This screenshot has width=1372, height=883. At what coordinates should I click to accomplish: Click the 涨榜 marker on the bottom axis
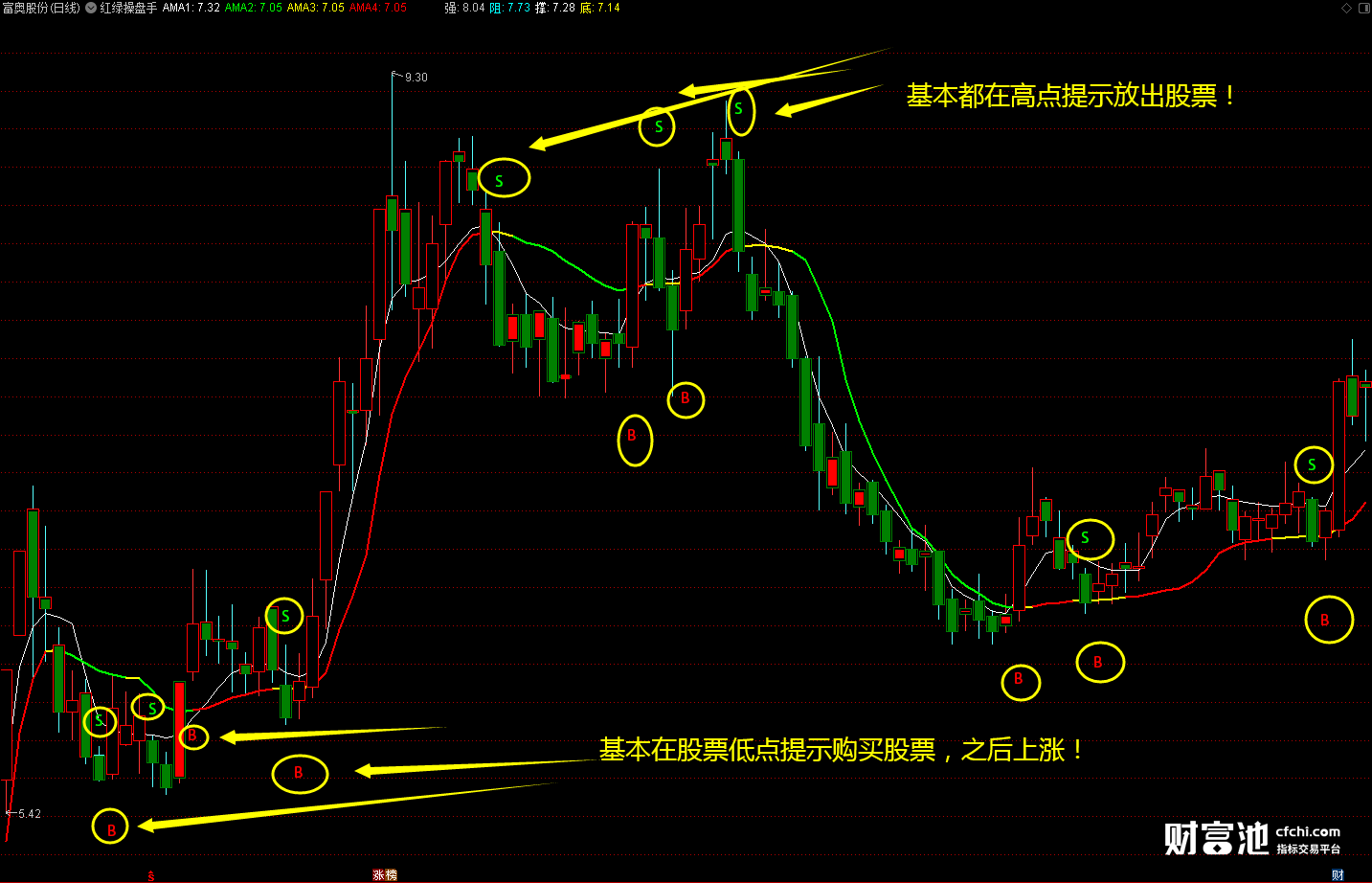(385, 875)
